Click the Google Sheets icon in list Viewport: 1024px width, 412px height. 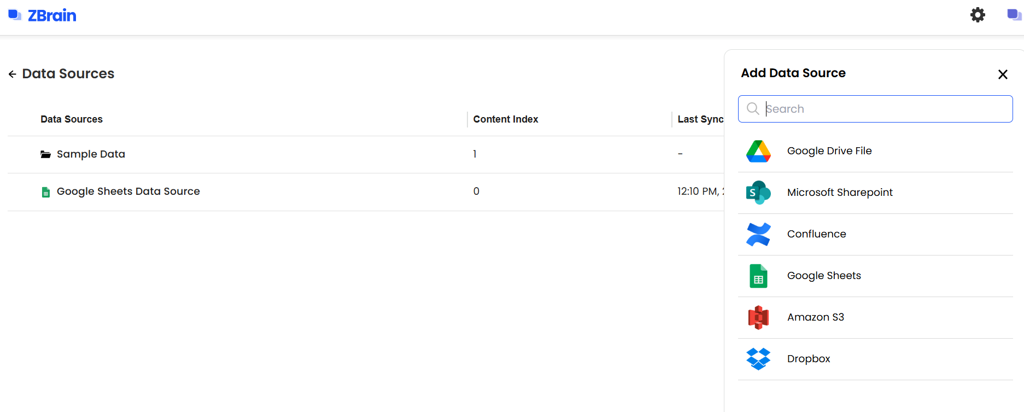tap(758, 276)
